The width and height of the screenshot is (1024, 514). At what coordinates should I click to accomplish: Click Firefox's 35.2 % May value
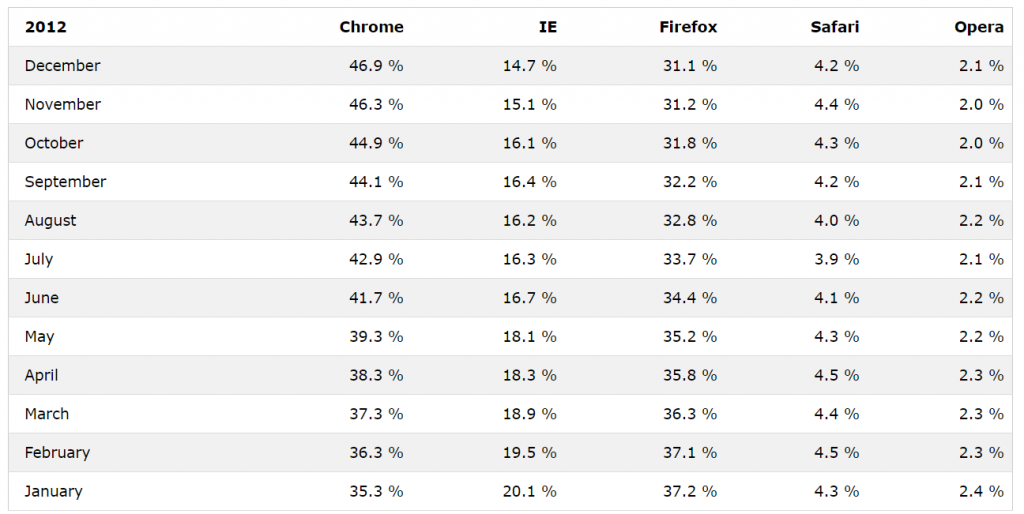[690, 336]
